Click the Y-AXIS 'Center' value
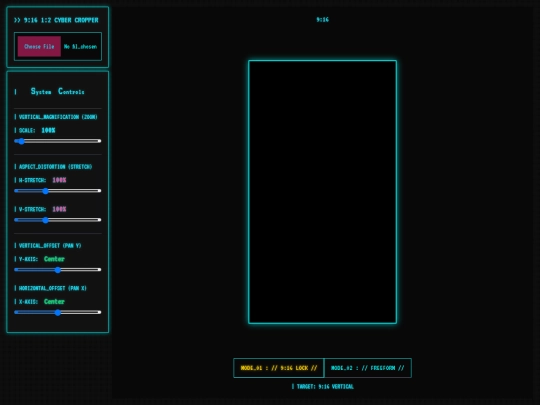Viewport: 540px width, 405px height. (x=54, y=259)
